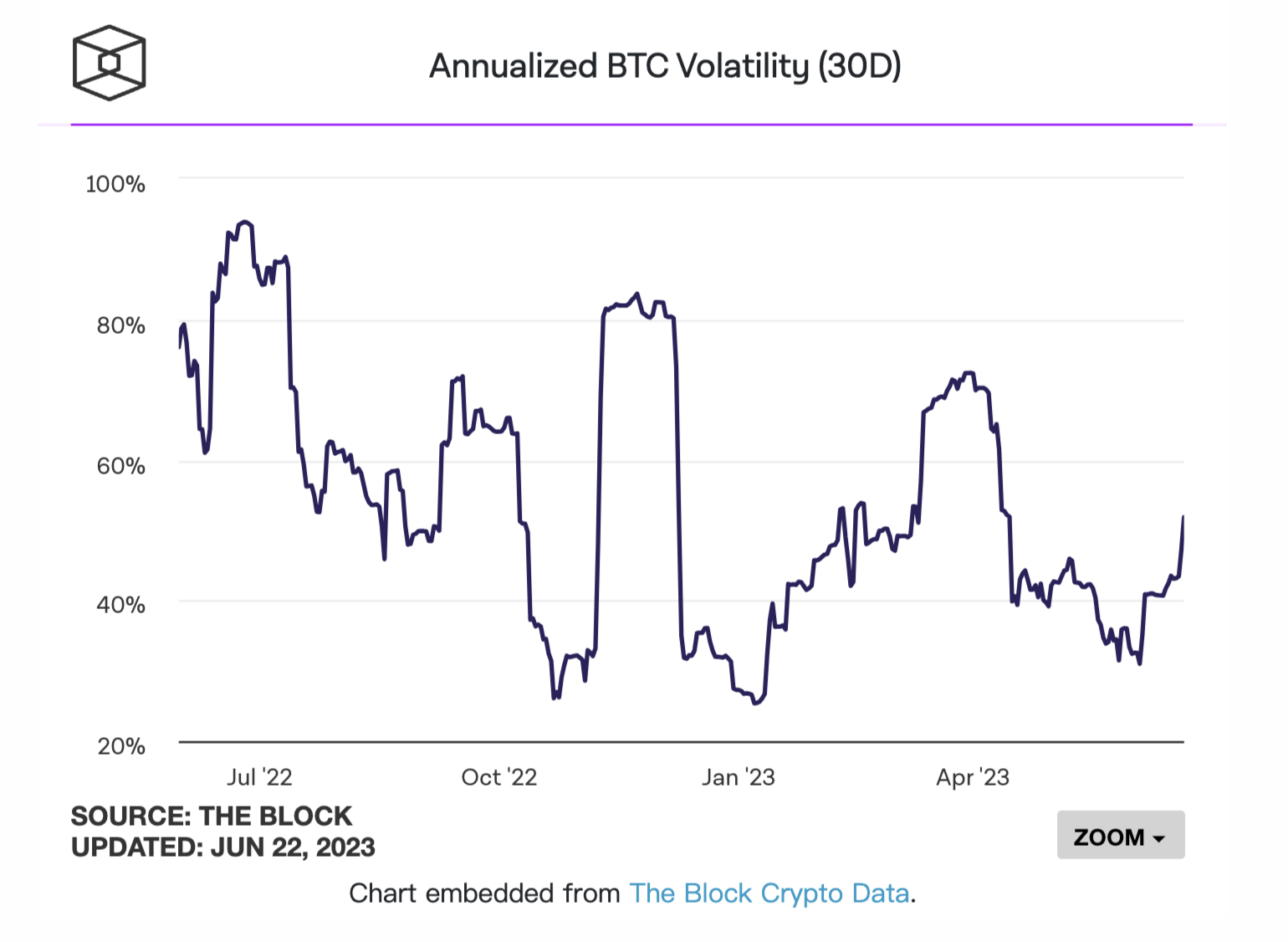Click the lowest trough near Jan '23
The image size is (1288, 942).
tap(756, 703)
